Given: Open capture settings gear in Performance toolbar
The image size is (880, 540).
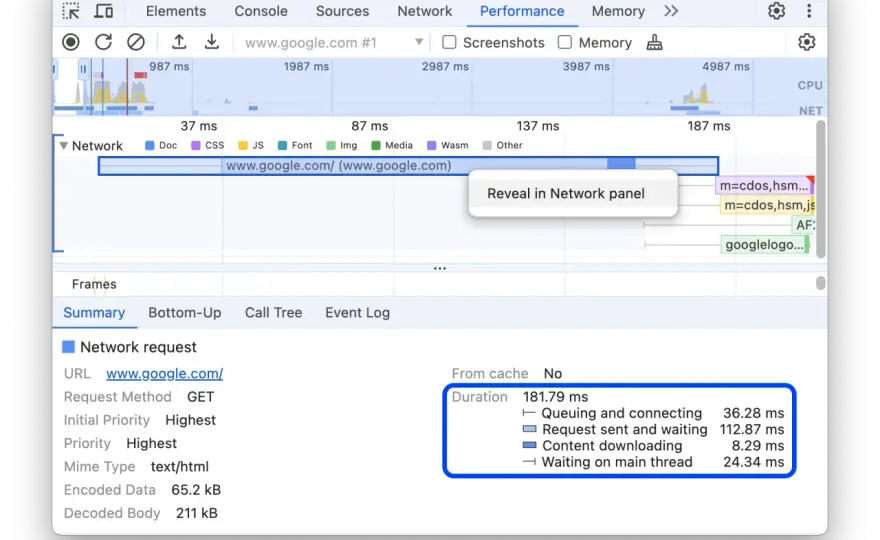Looking at the screenshot, I should (x=806, y=42).
